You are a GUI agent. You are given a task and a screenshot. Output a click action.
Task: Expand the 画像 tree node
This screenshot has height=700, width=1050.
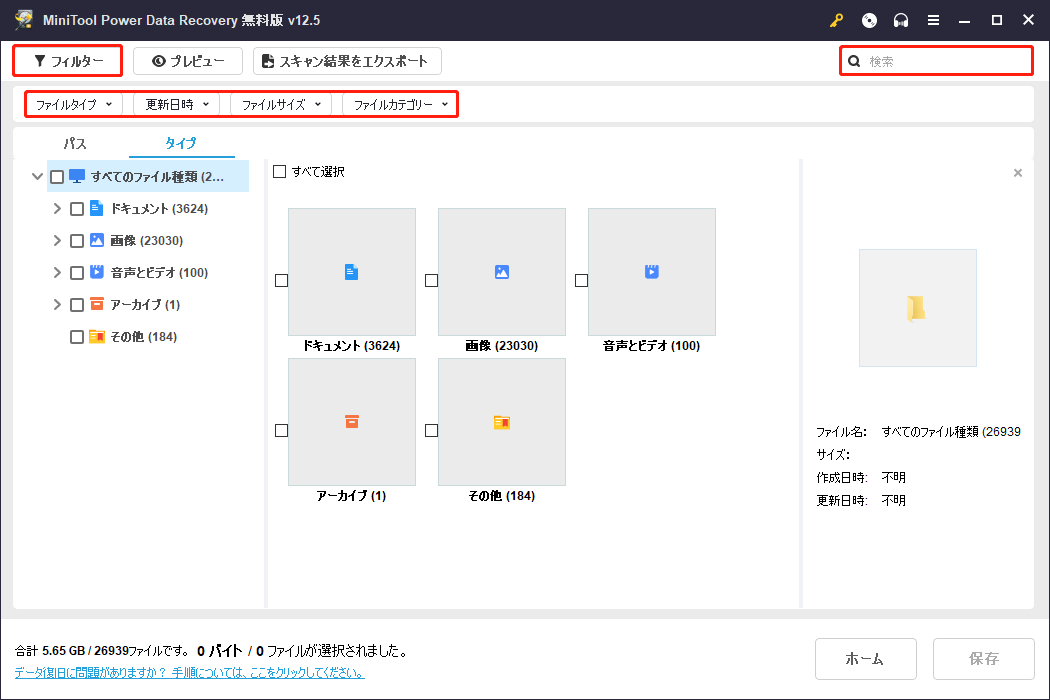(x=57, y=240)
